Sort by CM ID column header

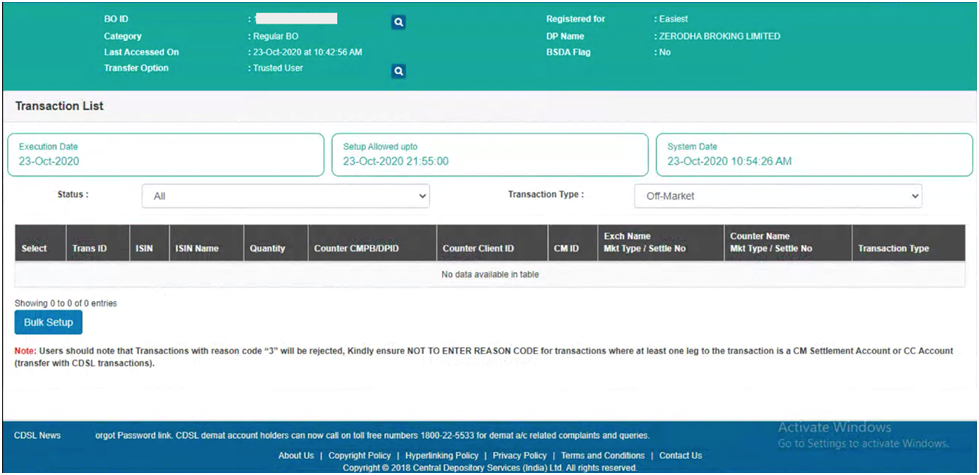click(566, 248)
